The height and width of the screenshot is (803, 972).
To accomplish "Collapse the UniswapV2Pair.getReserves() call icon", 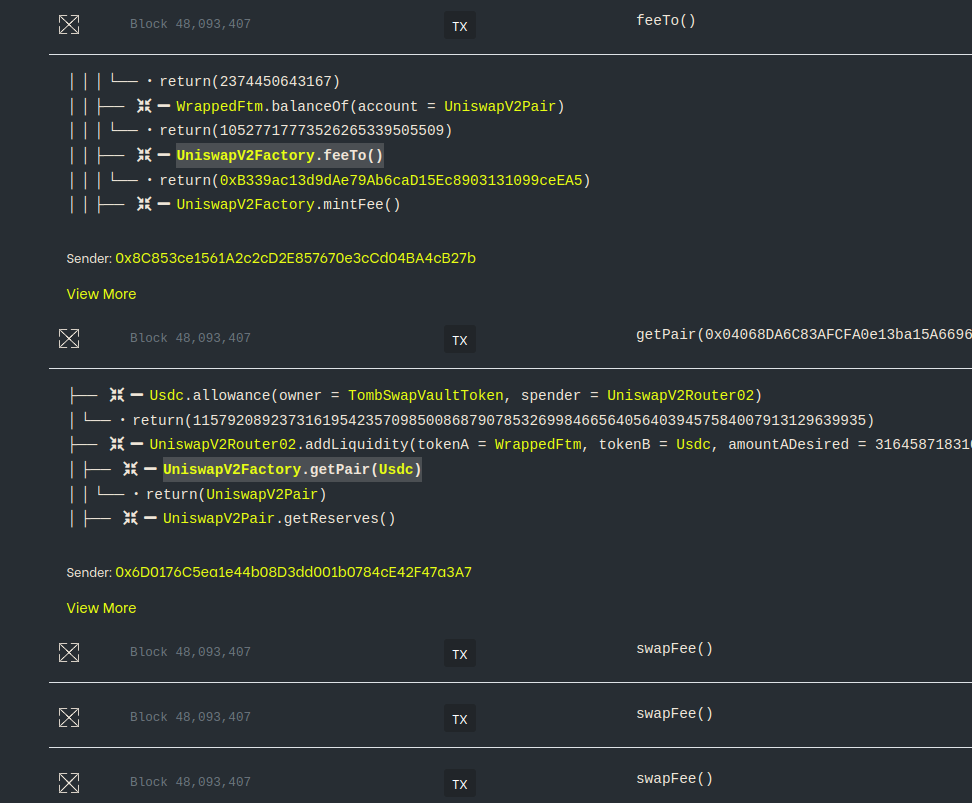I will [x=130, y=518].
